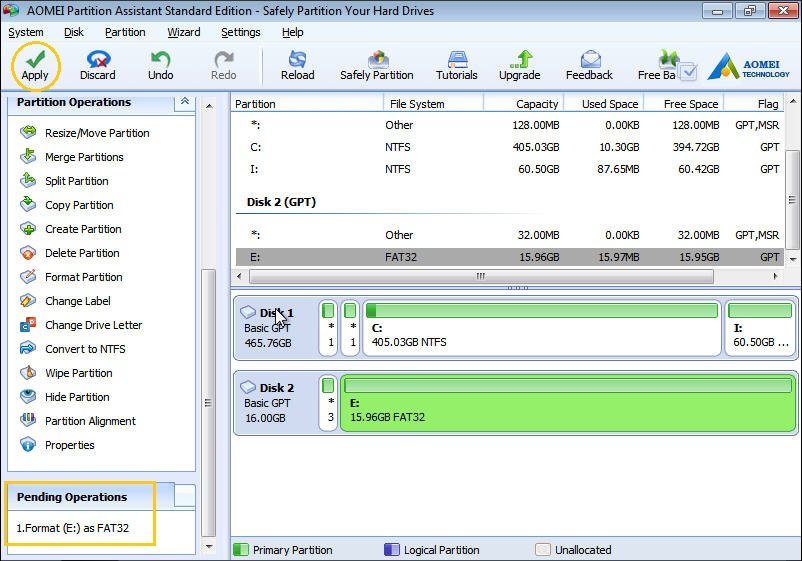This screenshot has height=561, width=802.
Task: Open the Partition menu
Action: [125, 32]
